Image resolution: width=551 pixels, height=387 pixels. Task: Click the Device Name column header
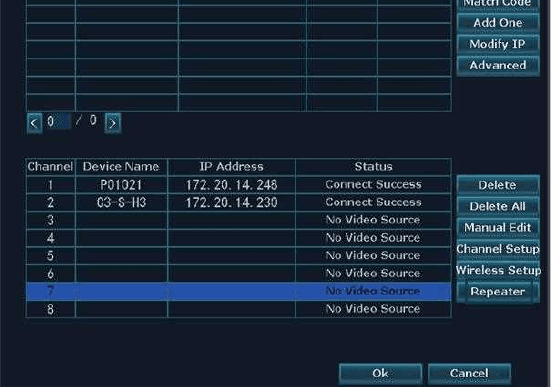(121, 167)
